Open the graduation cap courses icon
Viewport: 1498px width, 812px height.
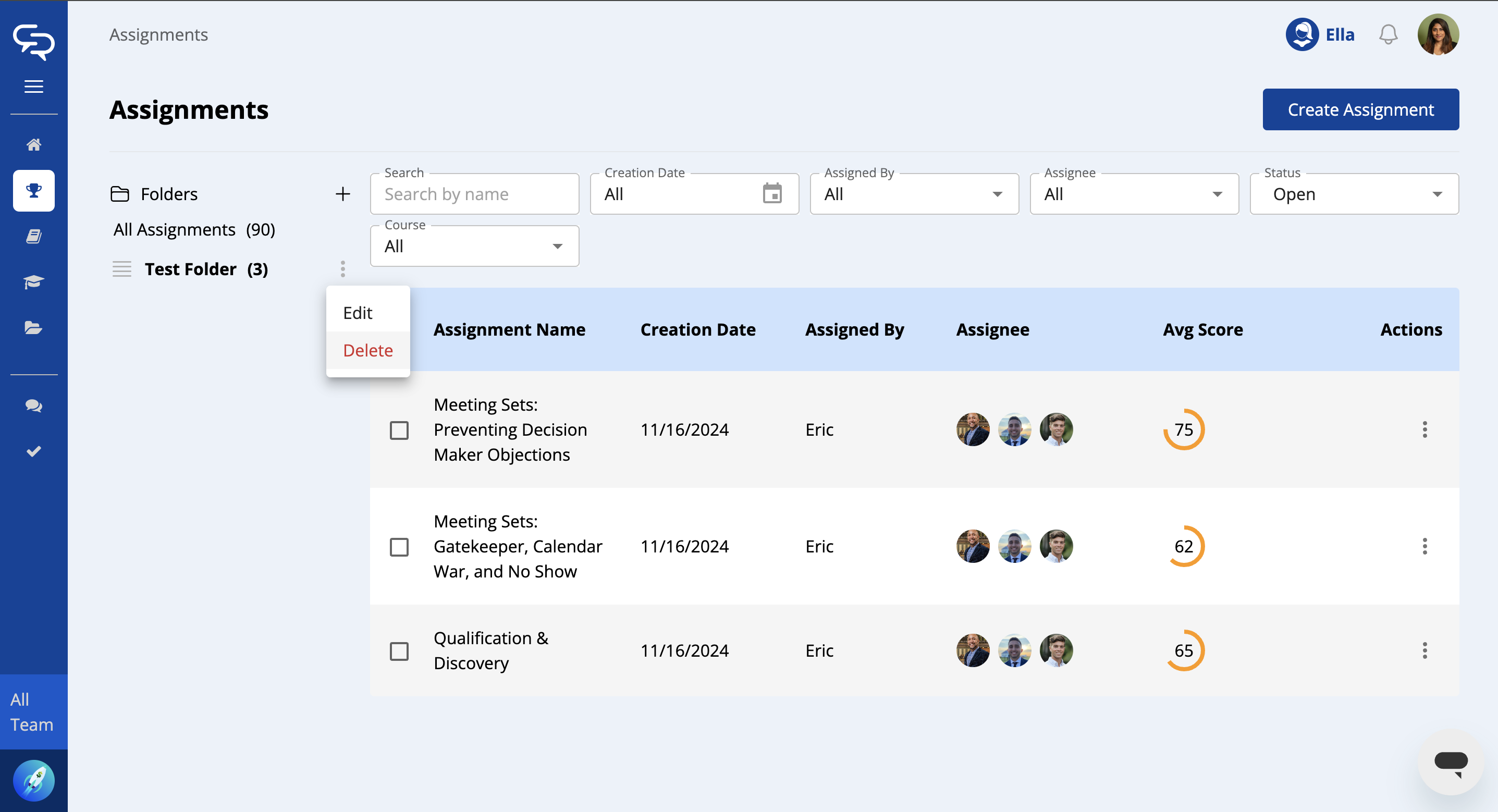(x=34, y=282)
